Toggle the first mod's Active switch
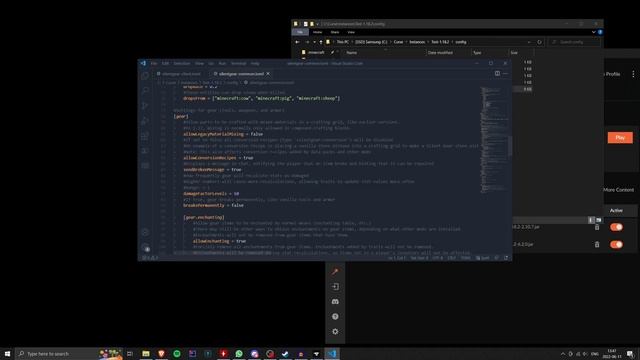640x360 pixels. point(616,227)
